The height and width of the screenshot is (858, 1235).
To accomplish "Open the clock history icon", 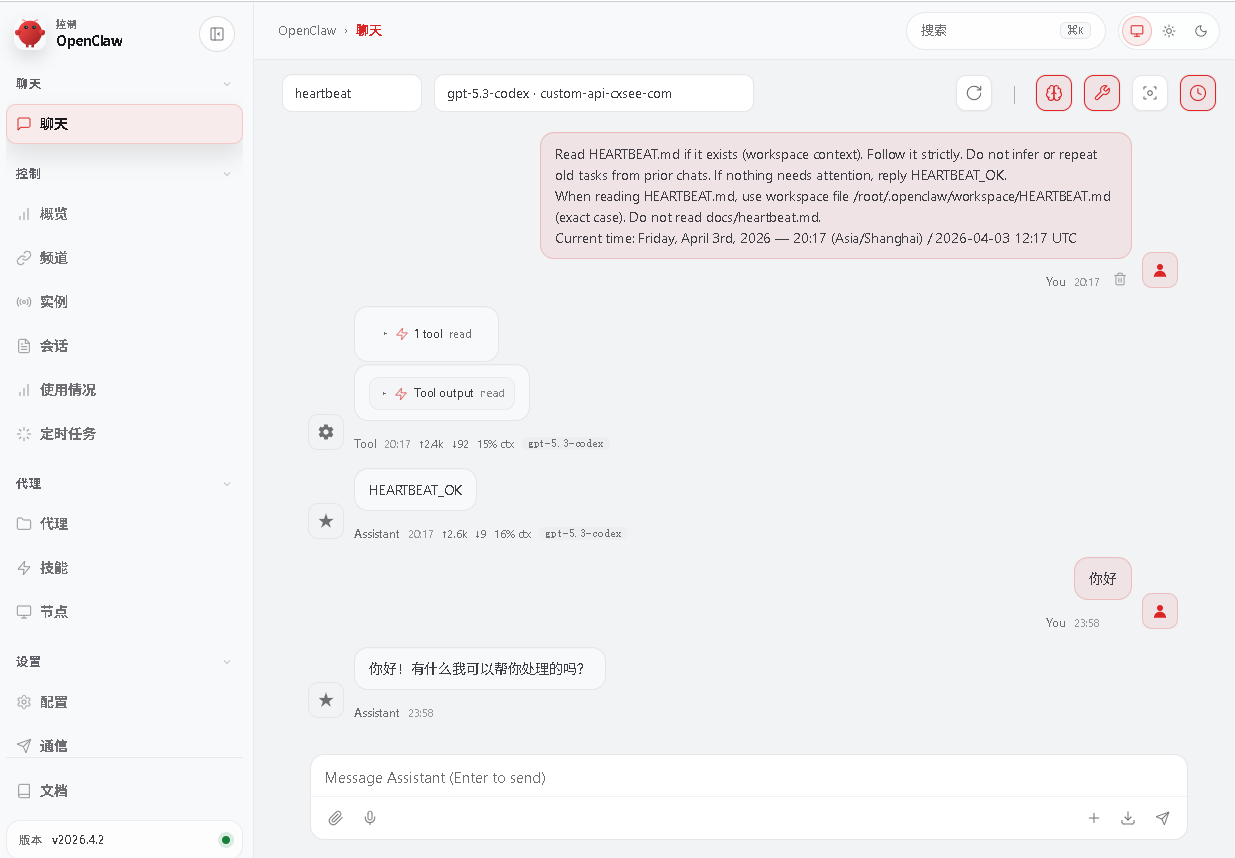I will click(x=1197, y=93).
